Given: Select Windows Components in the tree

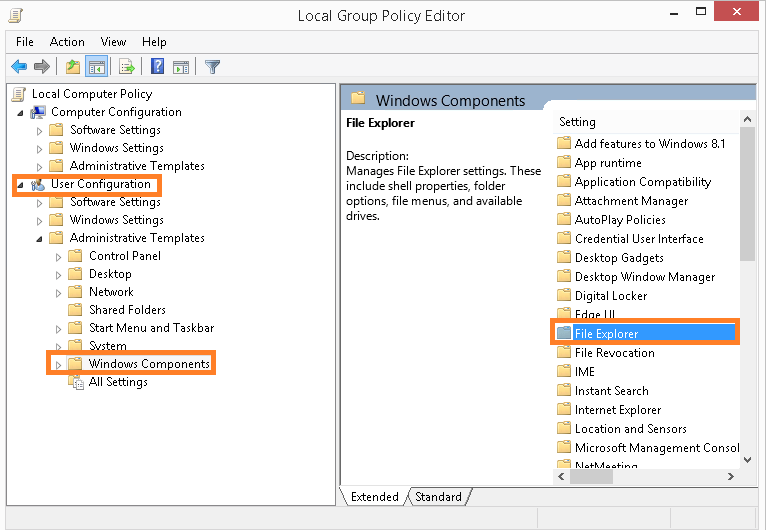Looking at the screenshot, I should click(149, 364).
